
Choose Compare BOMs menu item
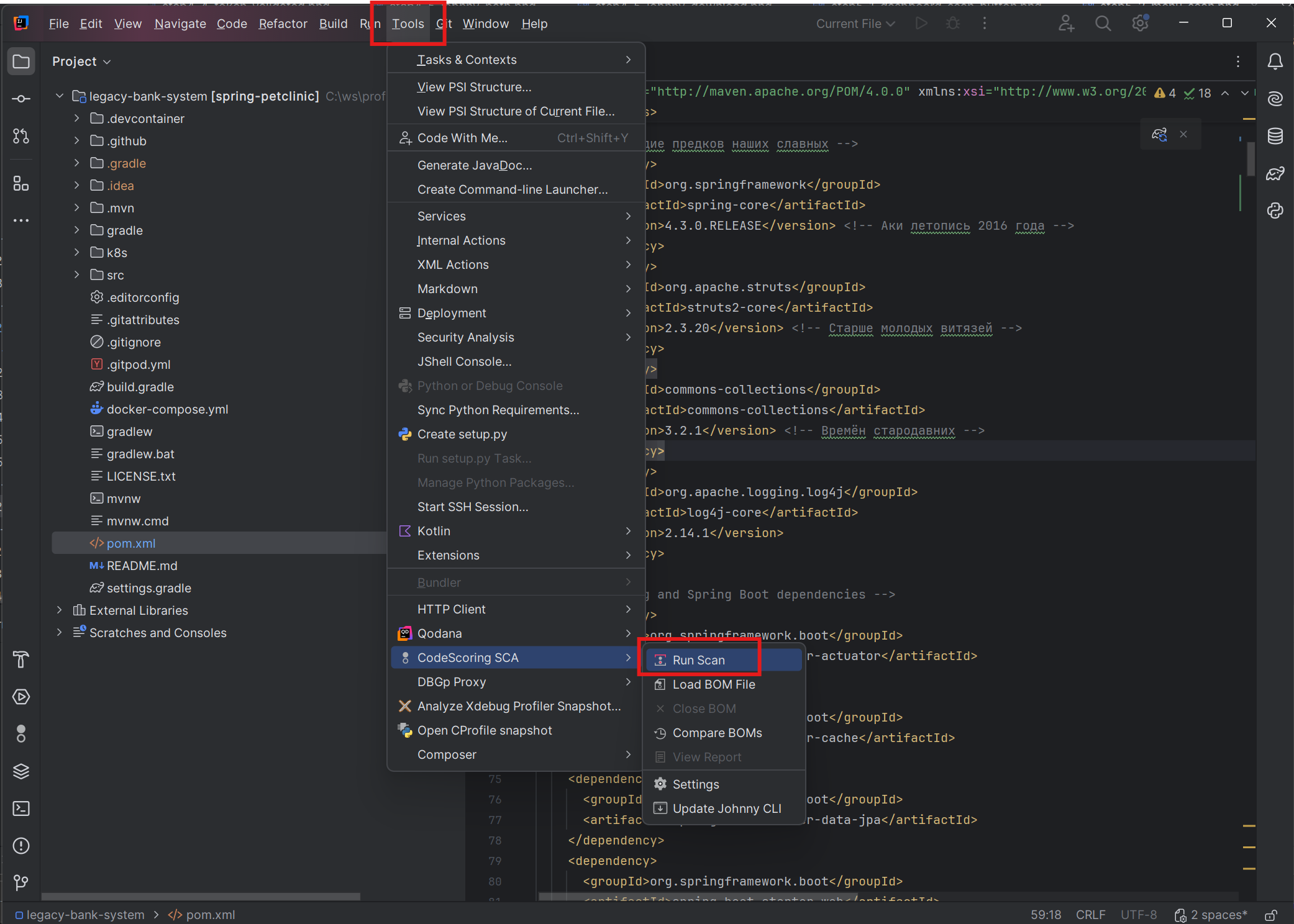[724, 732]
